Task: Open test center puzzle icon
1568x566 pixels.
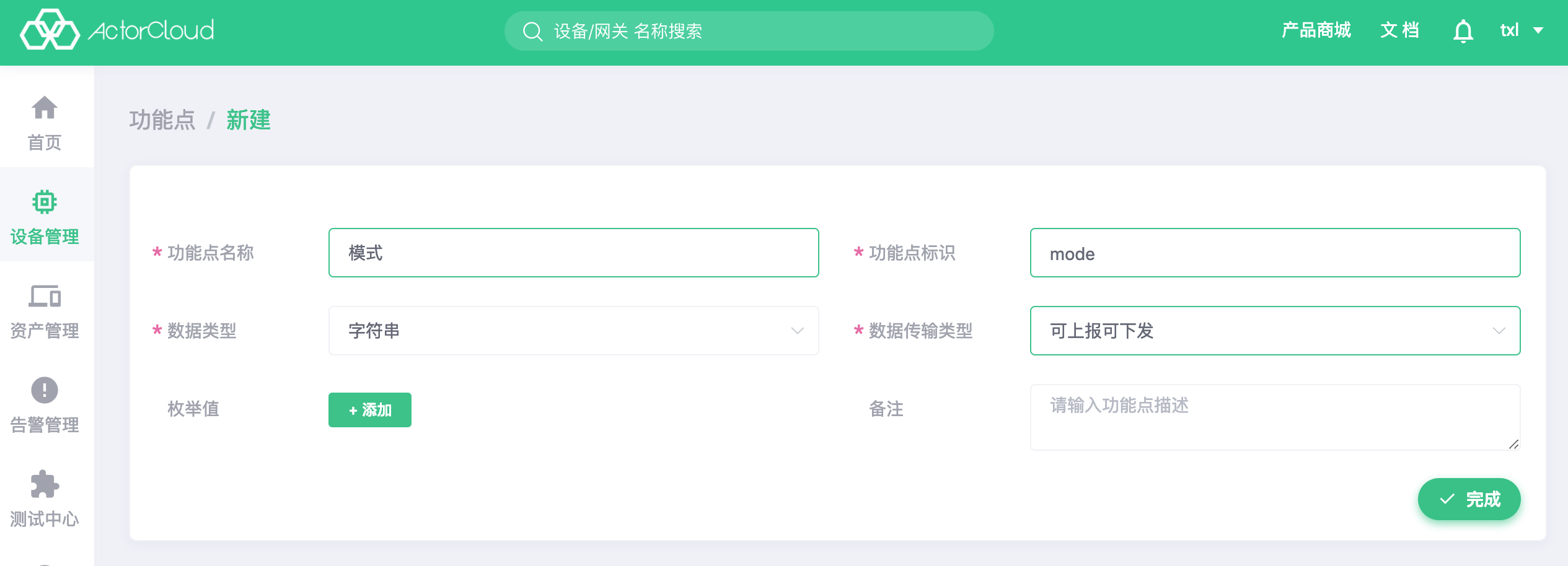Action: pyautogui.click(x=45, y=484)
